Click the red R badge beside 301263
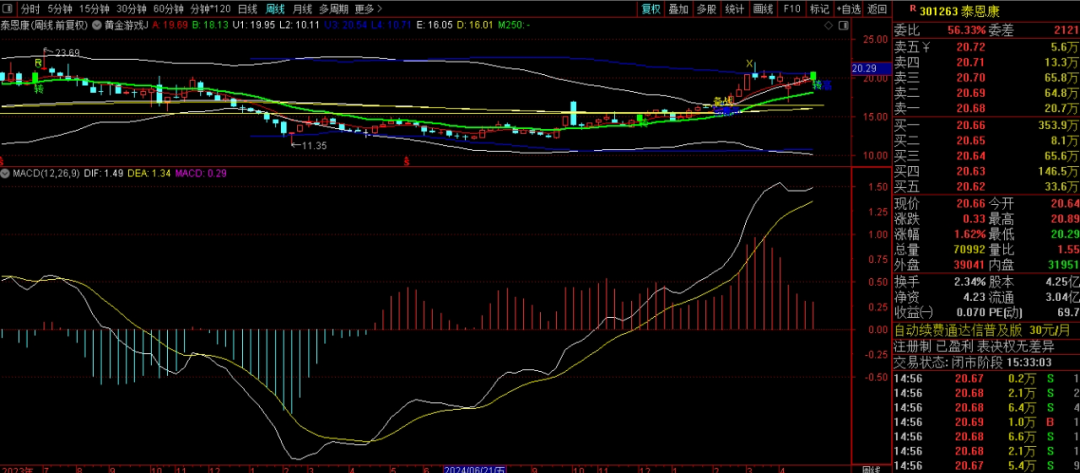Screen dimensions: 1080x473 913,8
